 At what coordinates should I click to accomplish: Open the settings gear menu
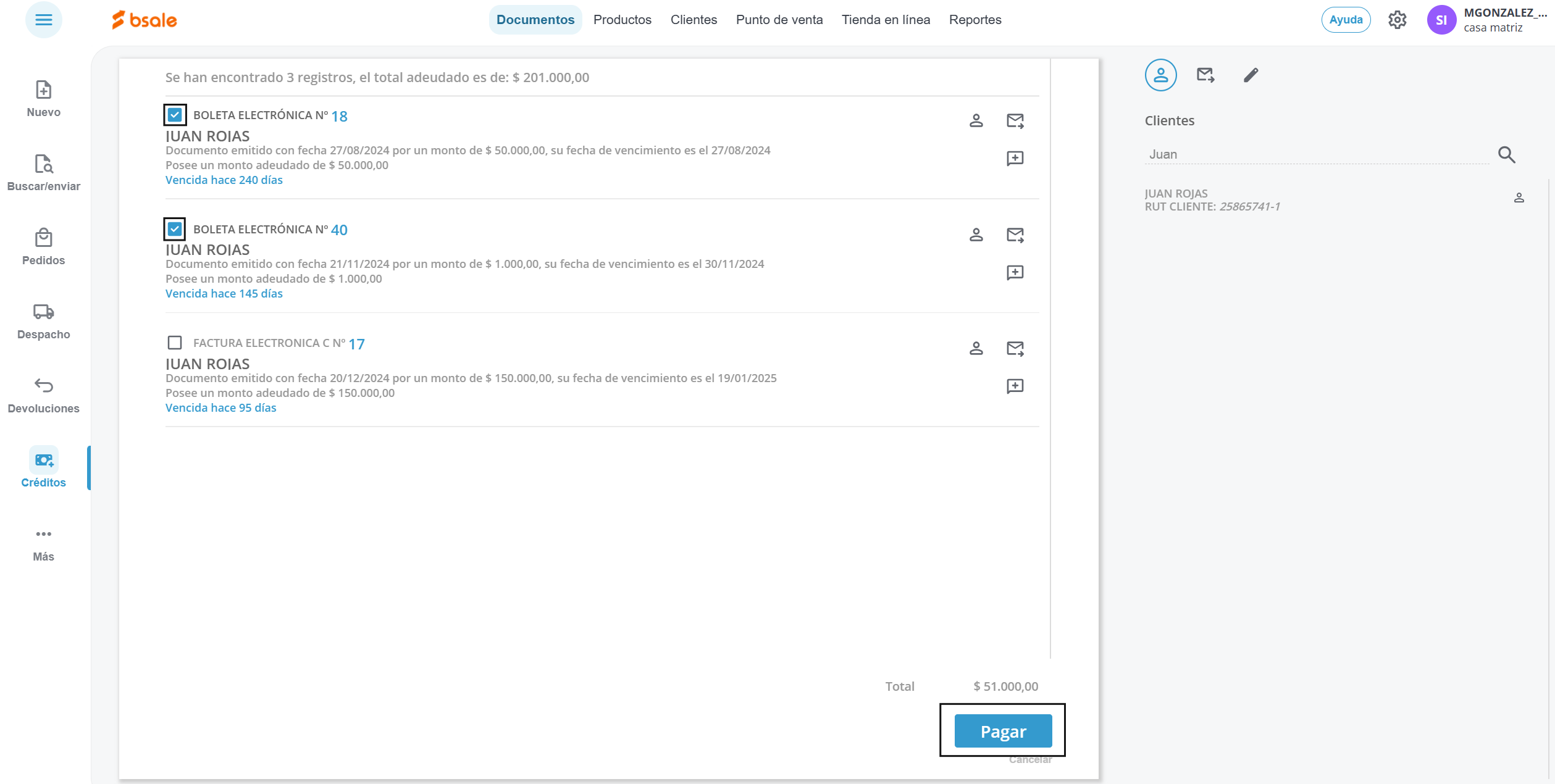point(1397,20)
